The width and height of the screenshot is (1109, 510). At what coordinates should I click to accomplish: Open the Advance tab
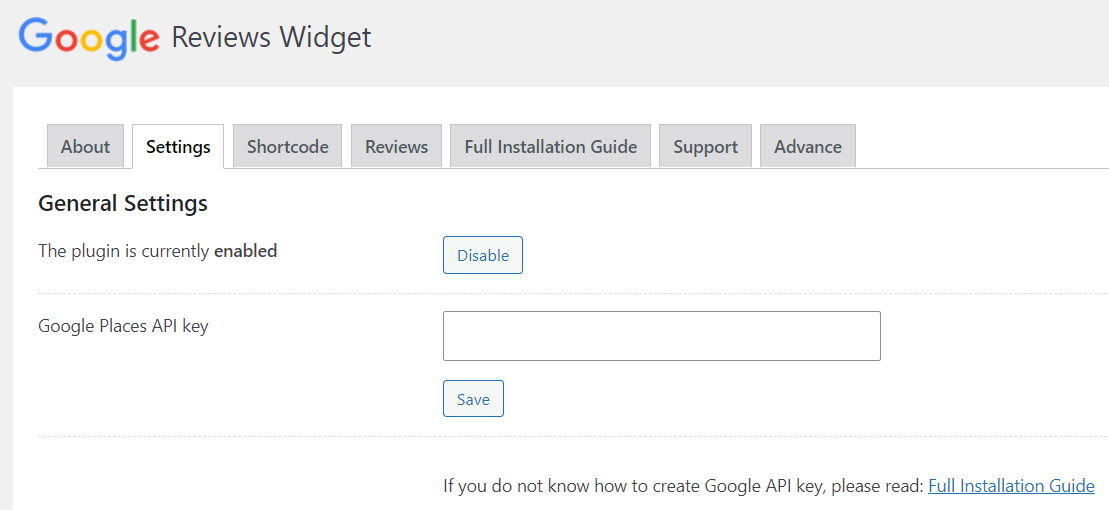tap(807, 147)
